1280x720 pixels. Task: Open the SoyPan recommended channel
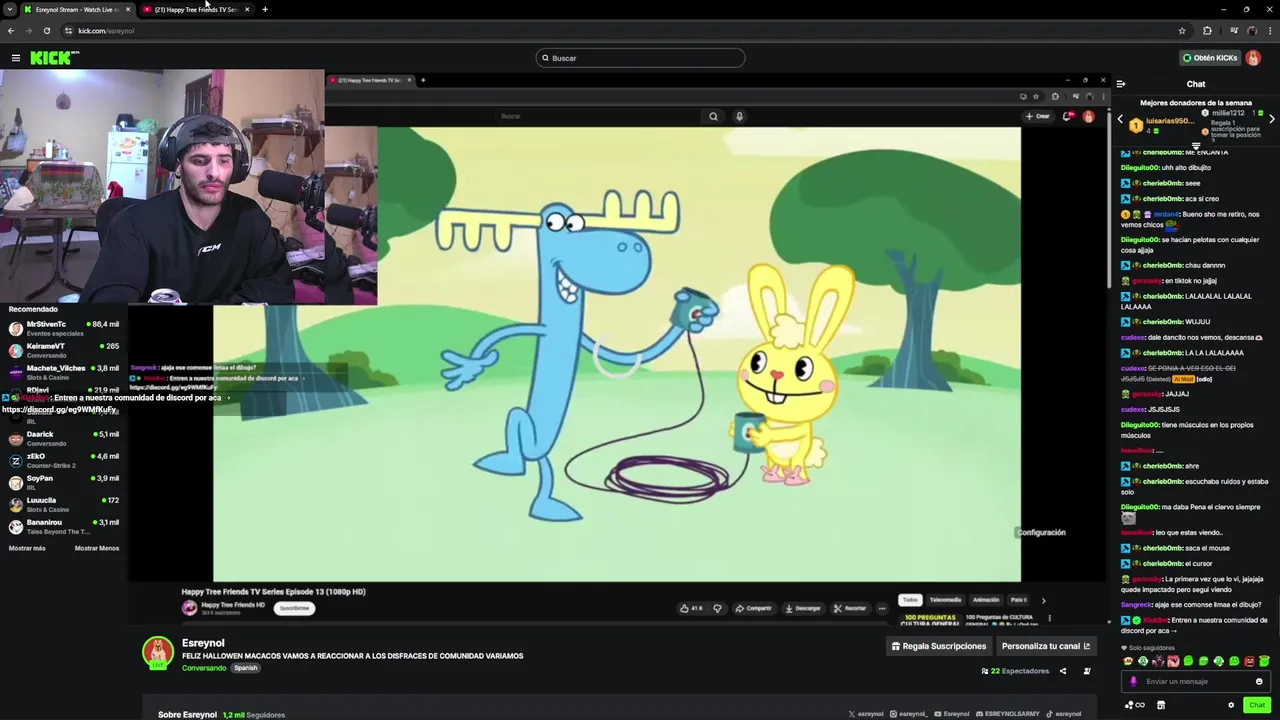pos(64,482)
